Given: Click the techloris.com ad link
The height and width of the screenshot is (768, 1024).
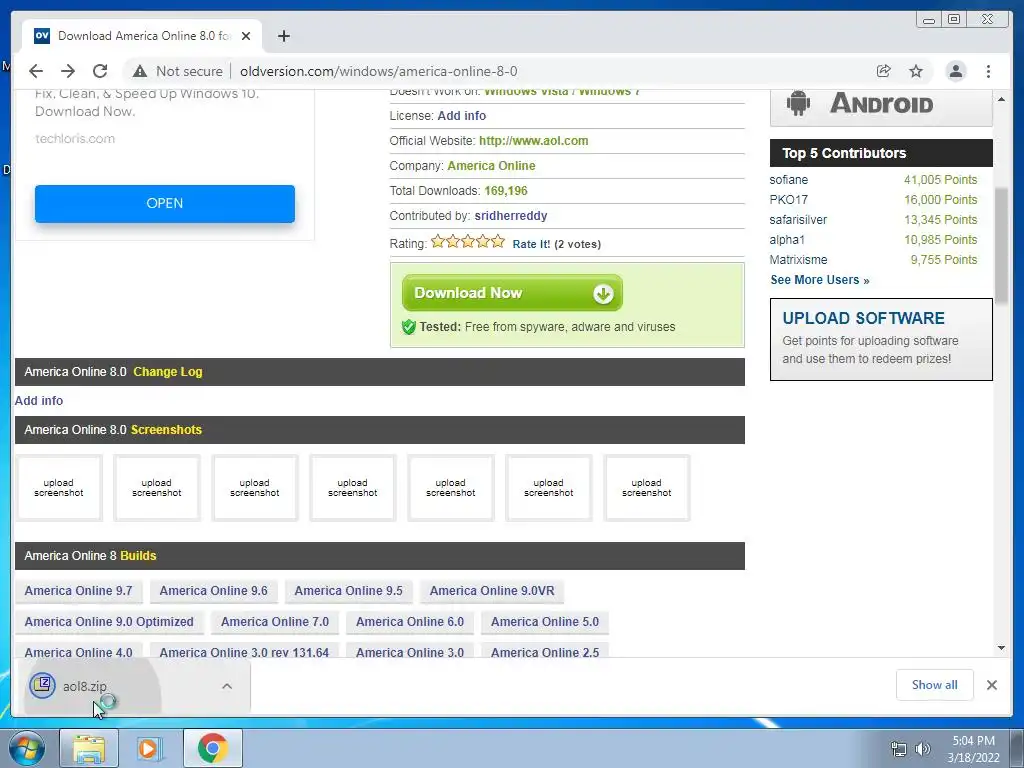Looking at the screenshot, I should point(75,138).
